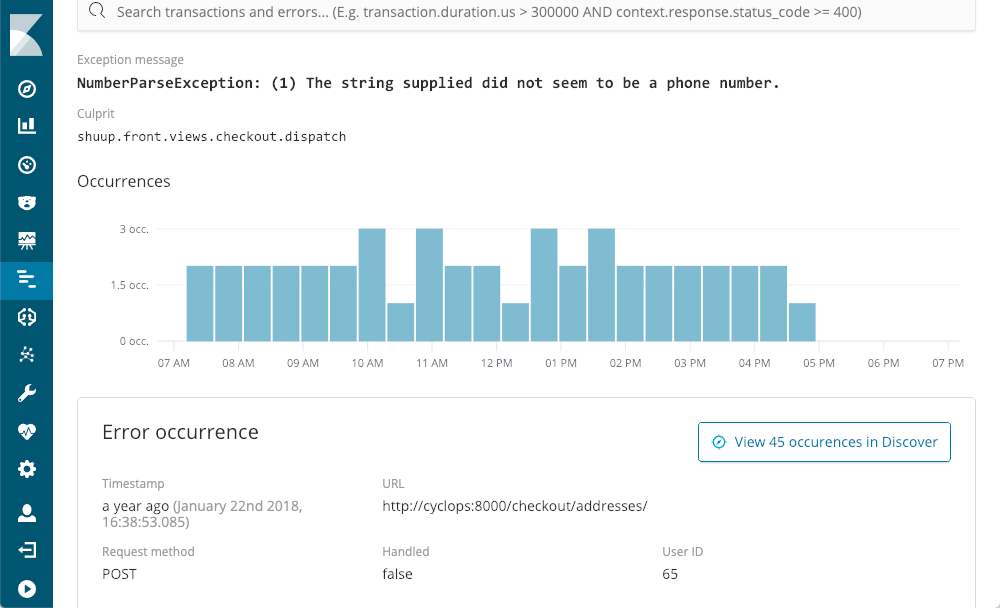Viewport: 1000px width, 608px height.
Task: Click the 07 AM axis label
Action: coord(173,363)
